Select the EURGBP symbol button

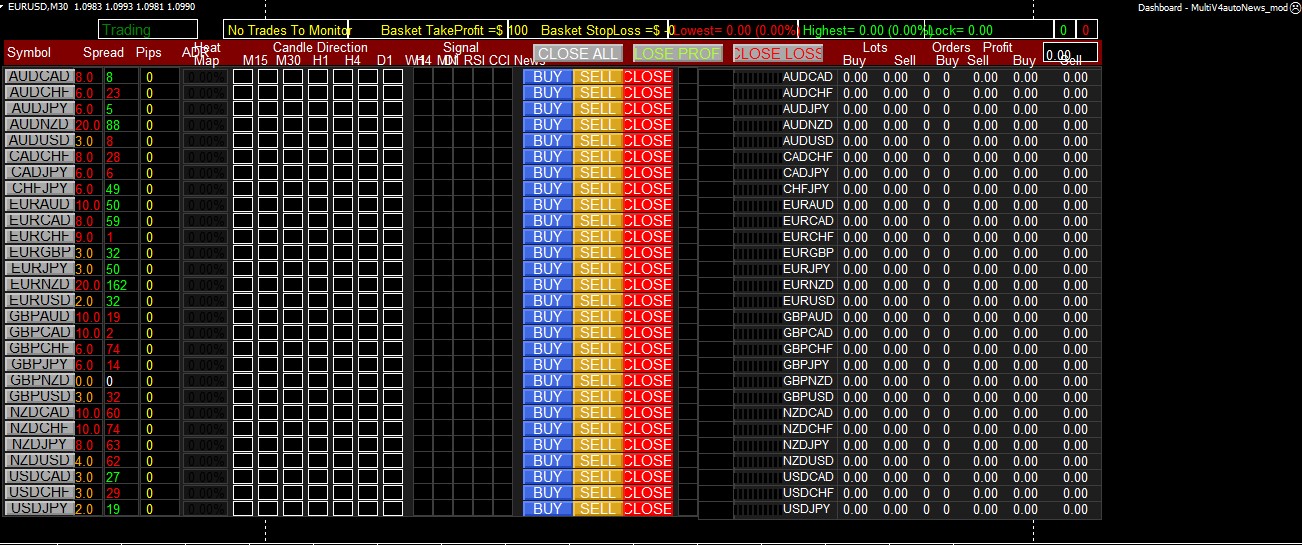tap(39, 252)
